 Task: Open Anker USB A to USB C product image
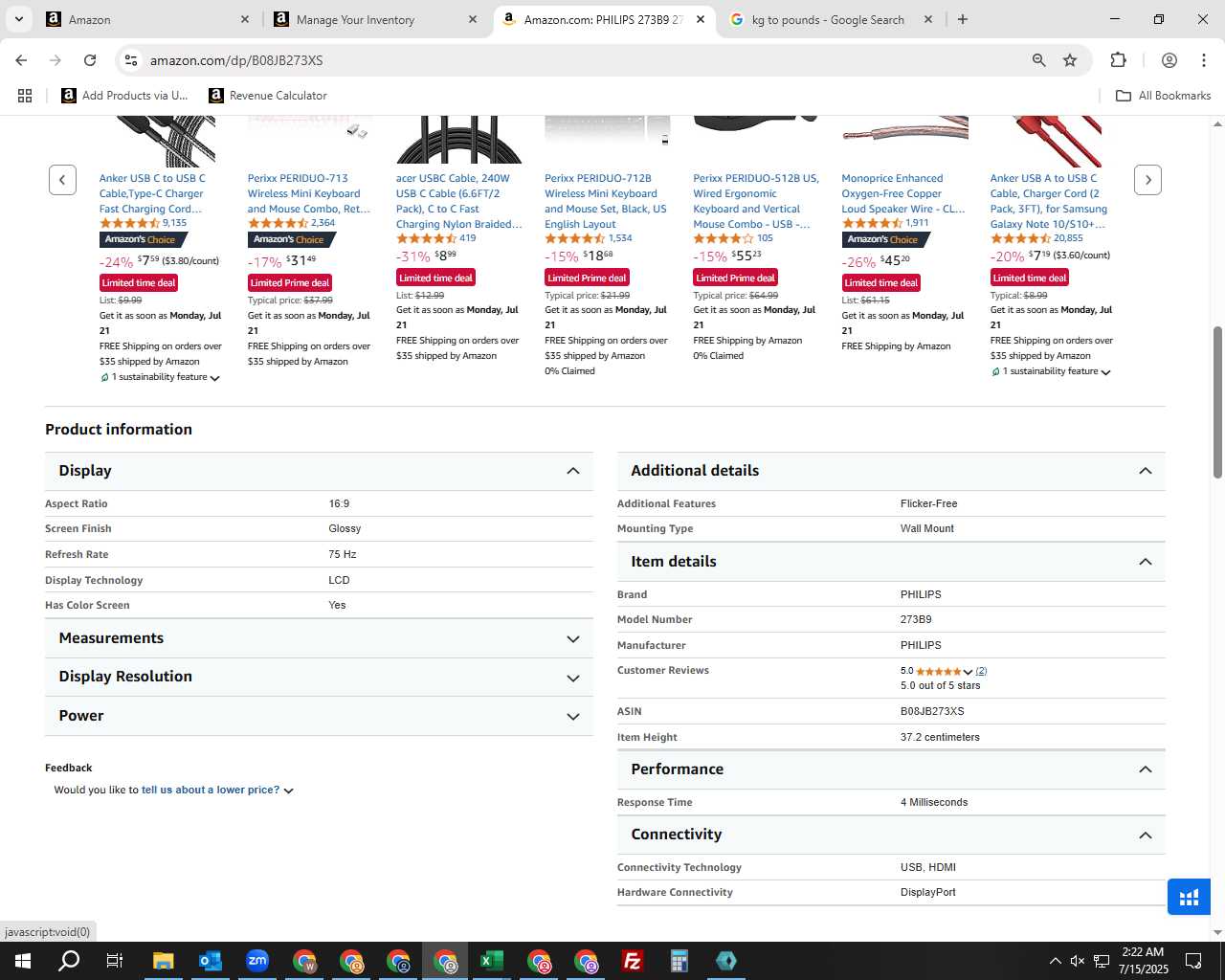pyautogui.click(x=1053, y=142)
